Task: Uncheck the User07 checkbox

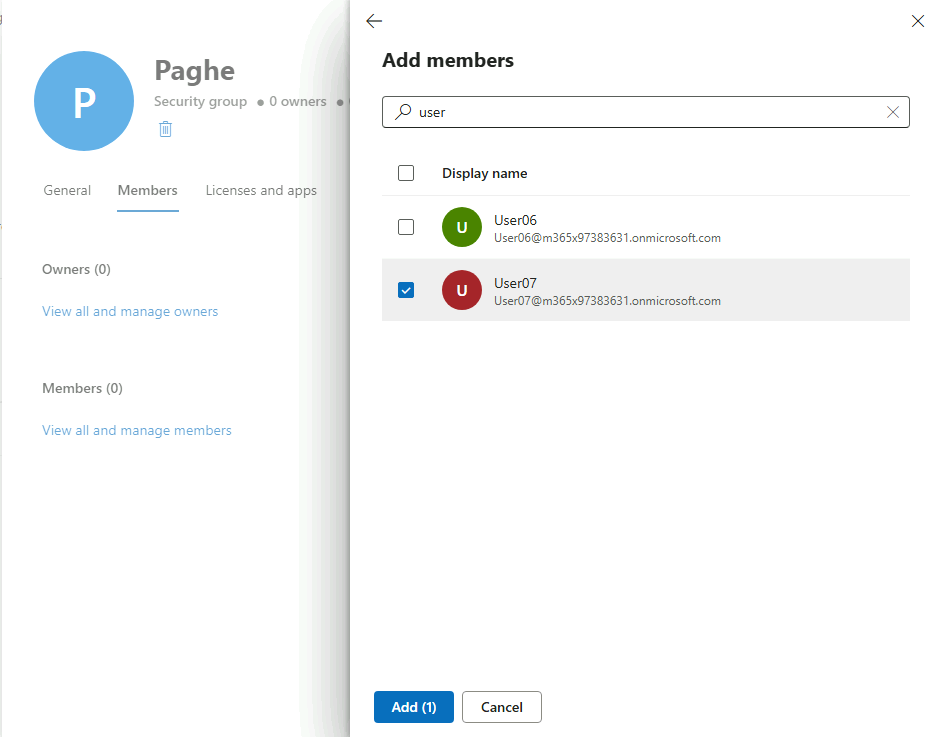Action: (406, 290)
